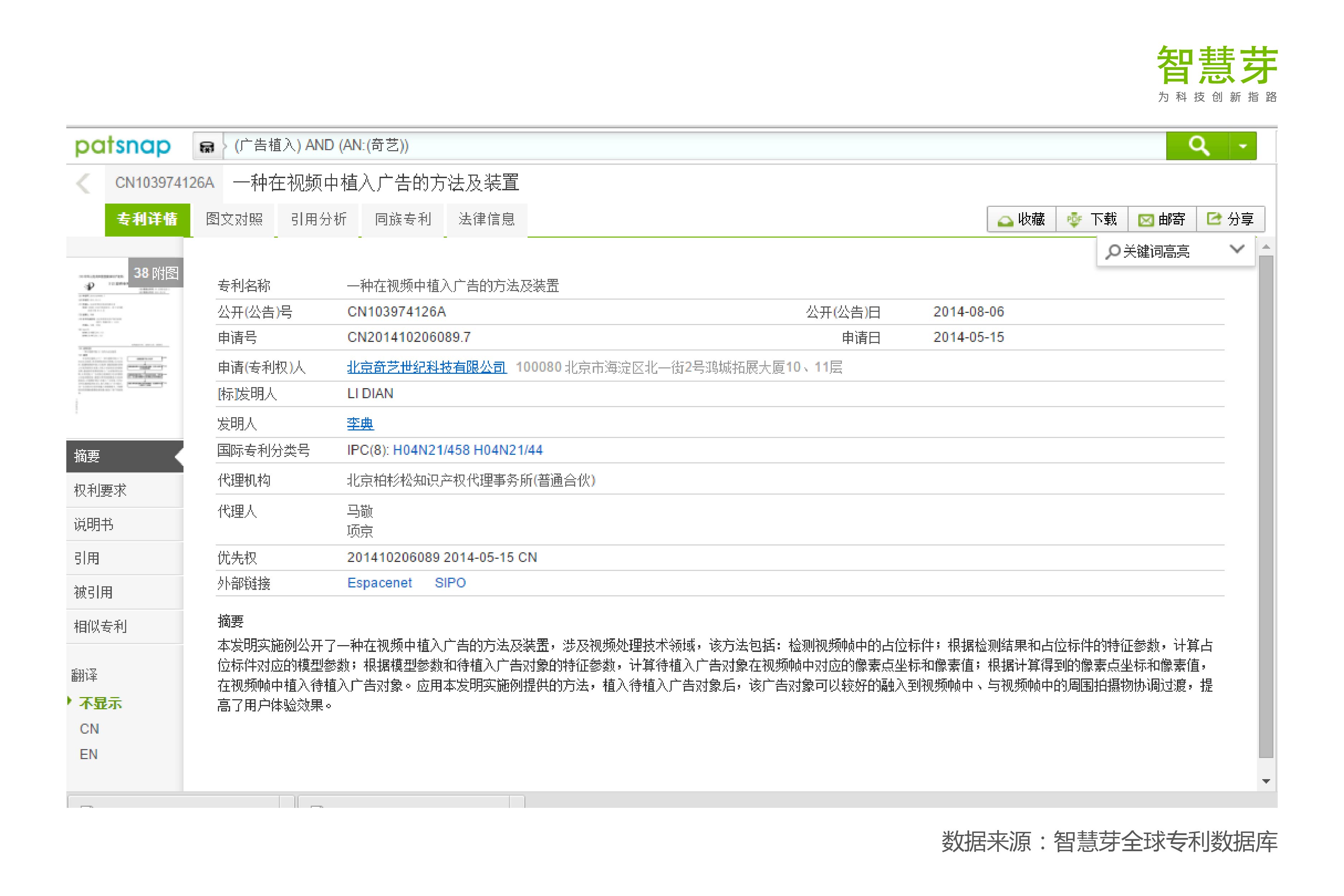Open the 法律信息 legal info tab
This screenshot has width=1344, height=896.
pyautogui.click(x=486, y=219)
